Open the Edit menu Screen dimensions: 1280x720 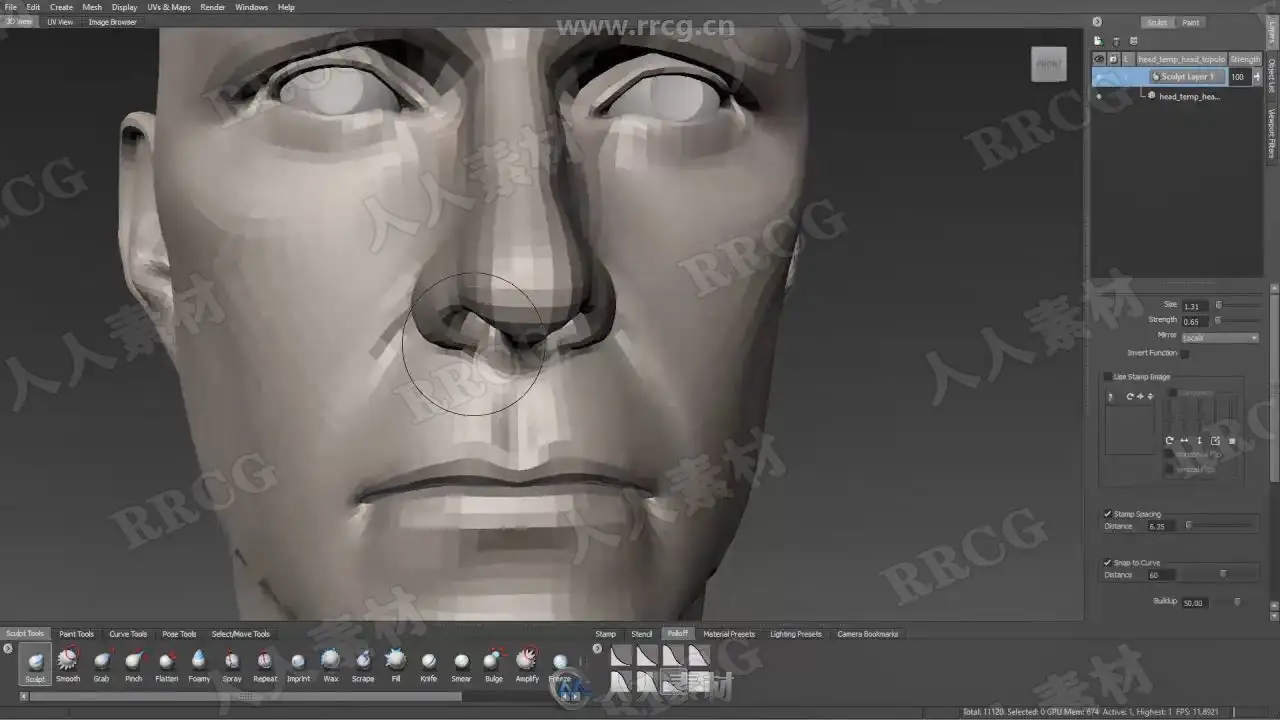click(33, 7)
